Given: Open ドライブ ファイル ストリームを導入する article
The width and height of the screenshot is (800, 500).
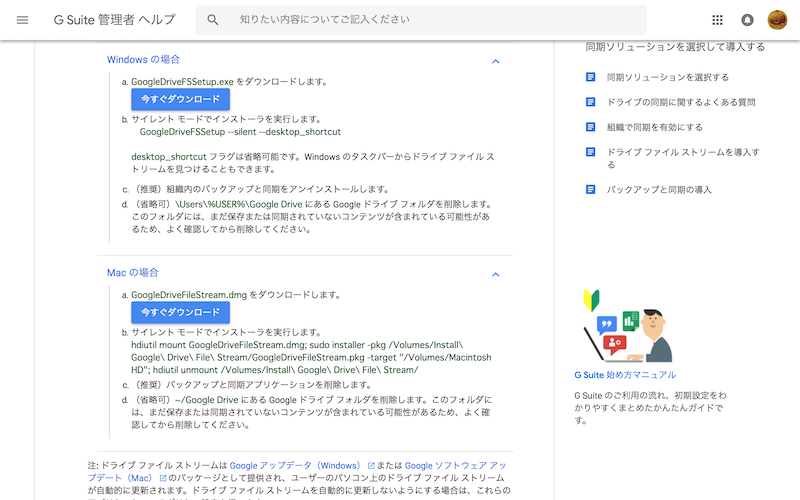Looking at the screenshot, I should tap(683, 159).
